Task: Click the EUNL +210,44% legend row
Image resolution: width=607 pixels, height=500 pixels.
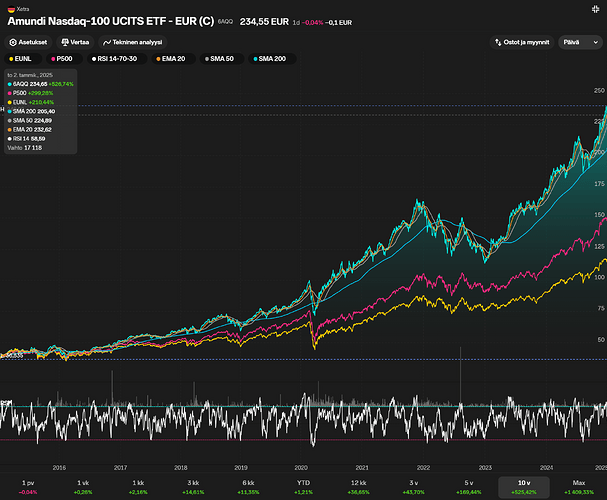Action: tap(30, 102)
